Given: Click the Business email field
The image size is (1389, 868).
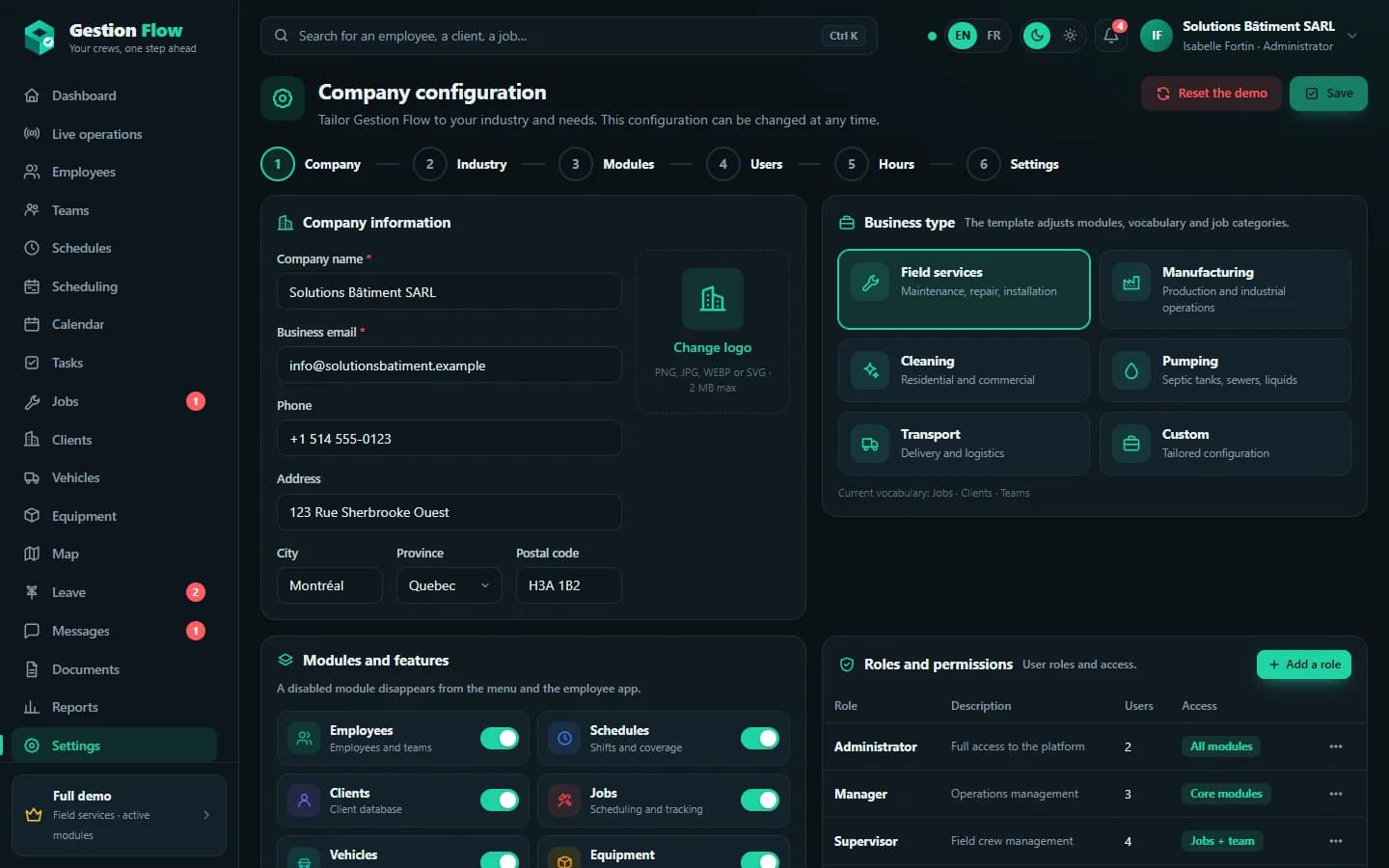Looking at the screenshot, I should point(449,366).
